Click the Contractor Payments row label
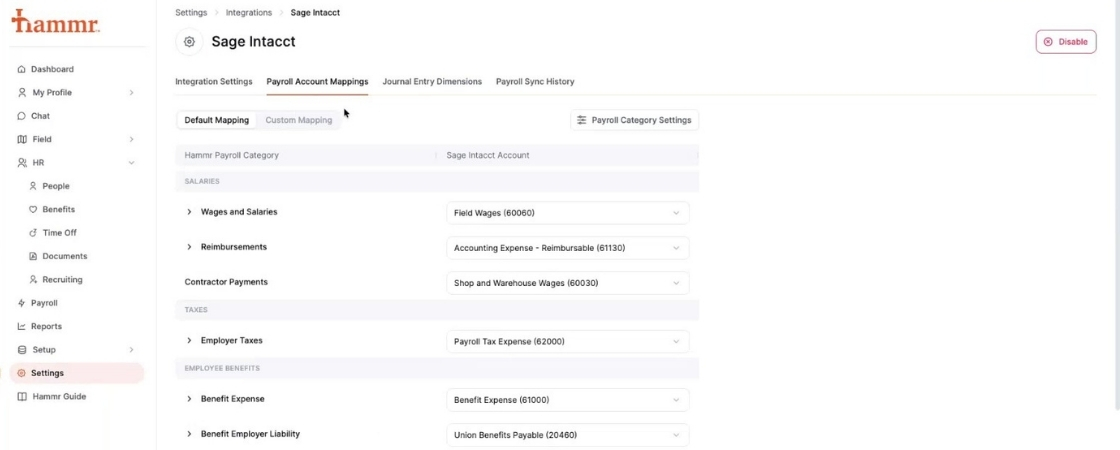 tap(226, 282)
